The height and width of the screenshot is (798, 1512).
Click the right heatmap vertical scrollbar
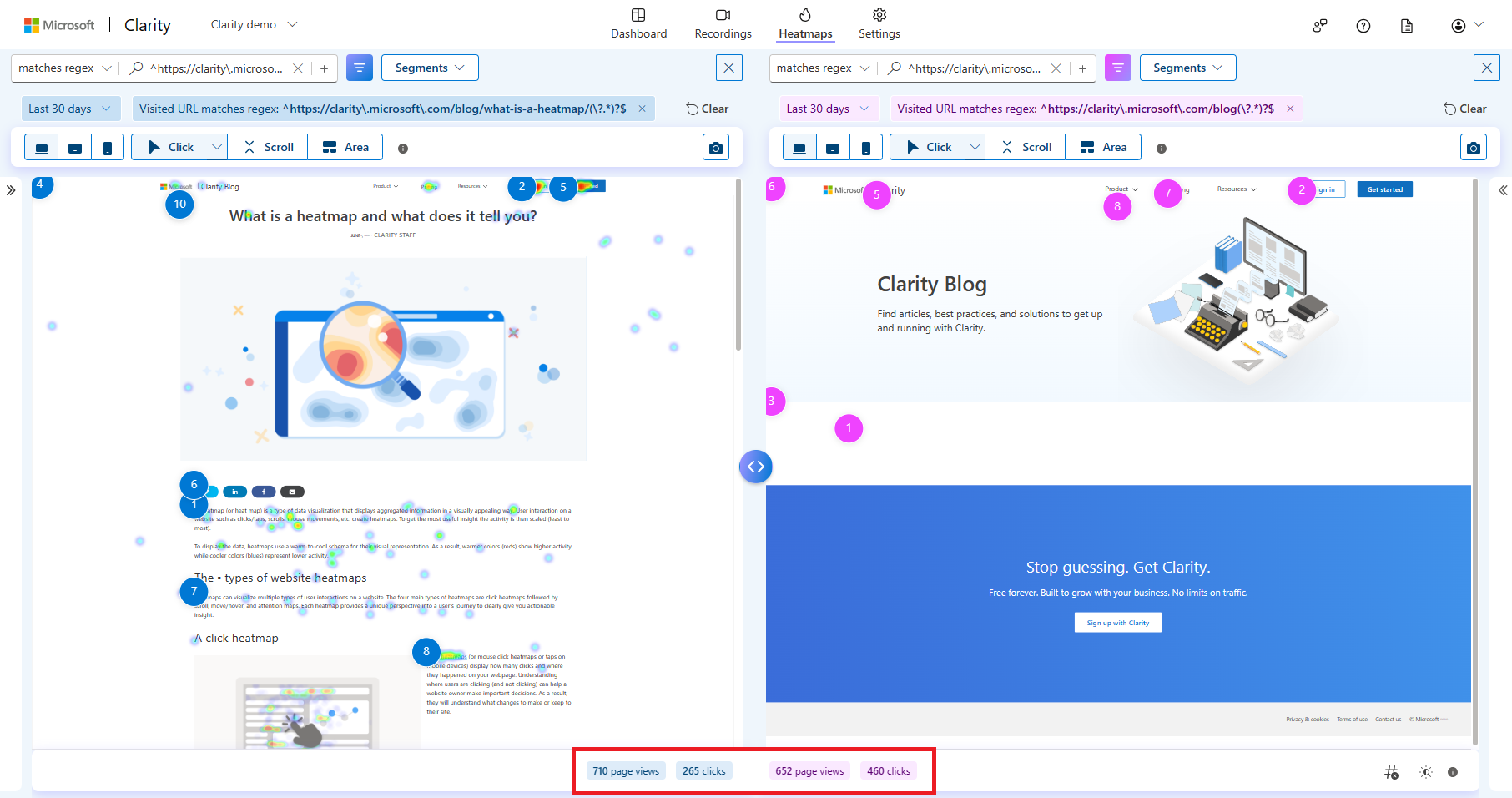pos(1475,461)
